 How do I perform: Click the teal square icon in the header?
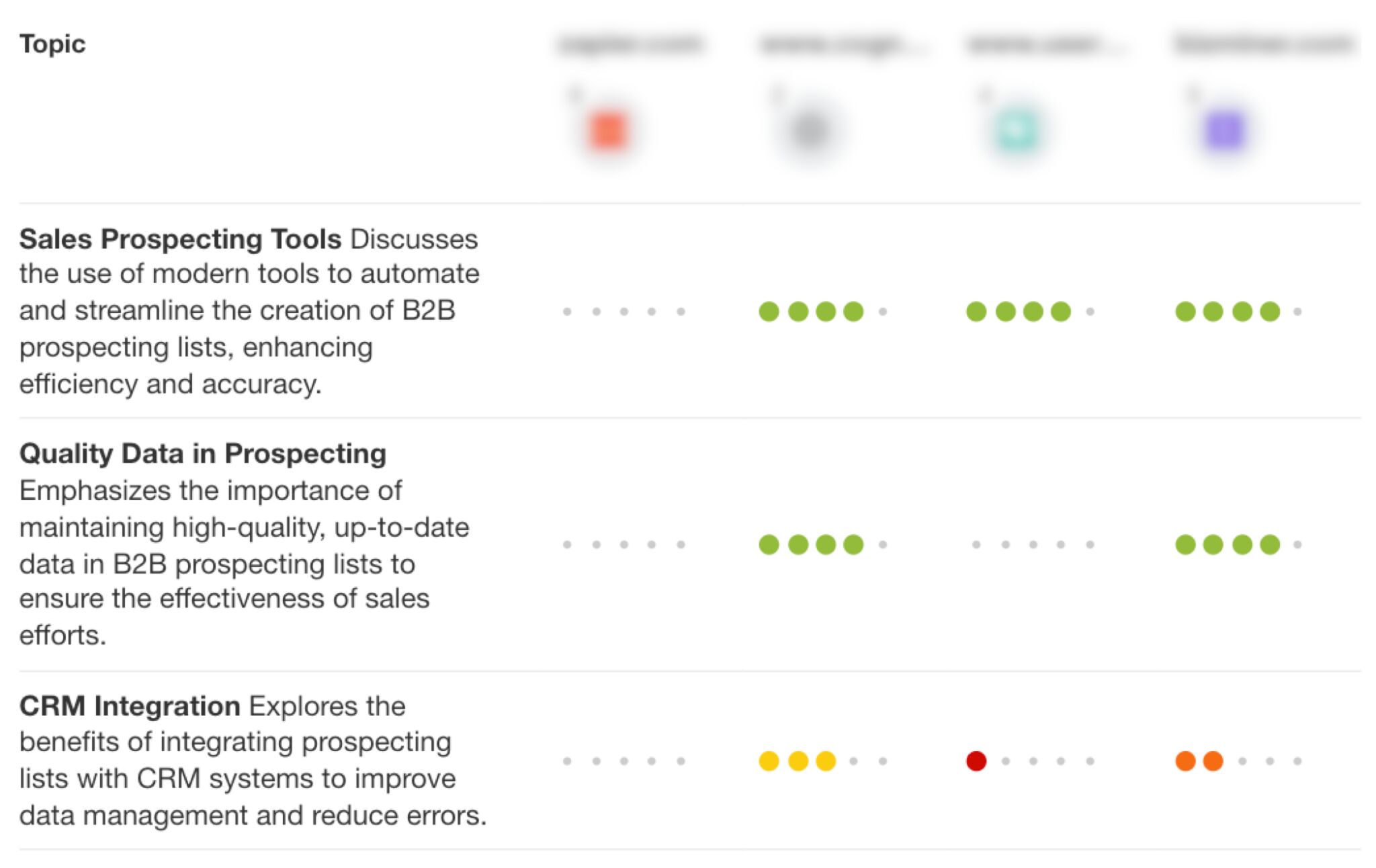click(1017, 130)
